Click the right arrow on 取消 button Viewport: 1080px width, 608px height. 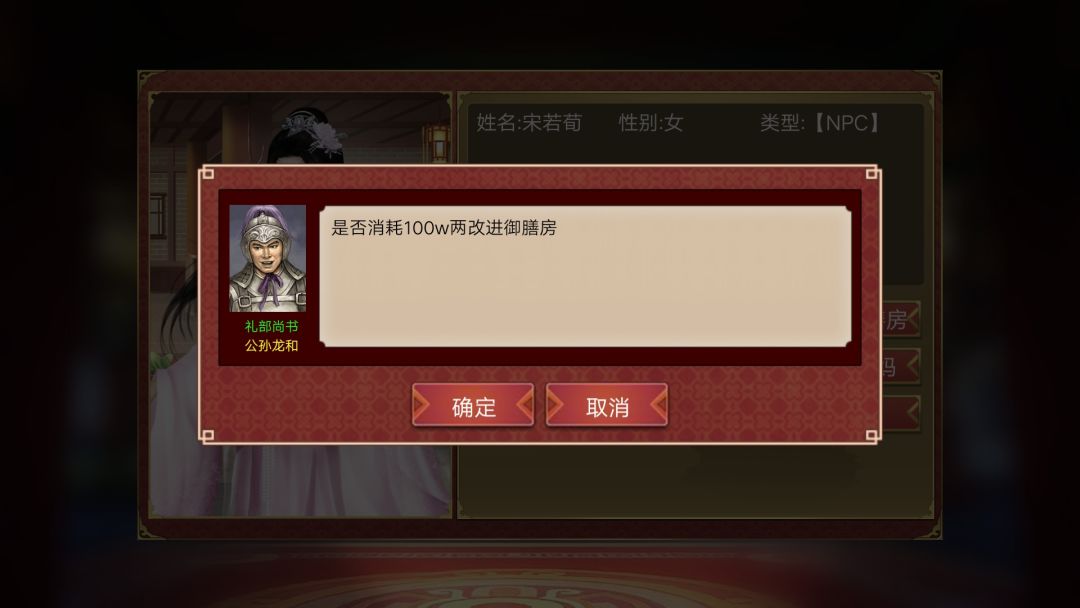click(x=658, y=406)
